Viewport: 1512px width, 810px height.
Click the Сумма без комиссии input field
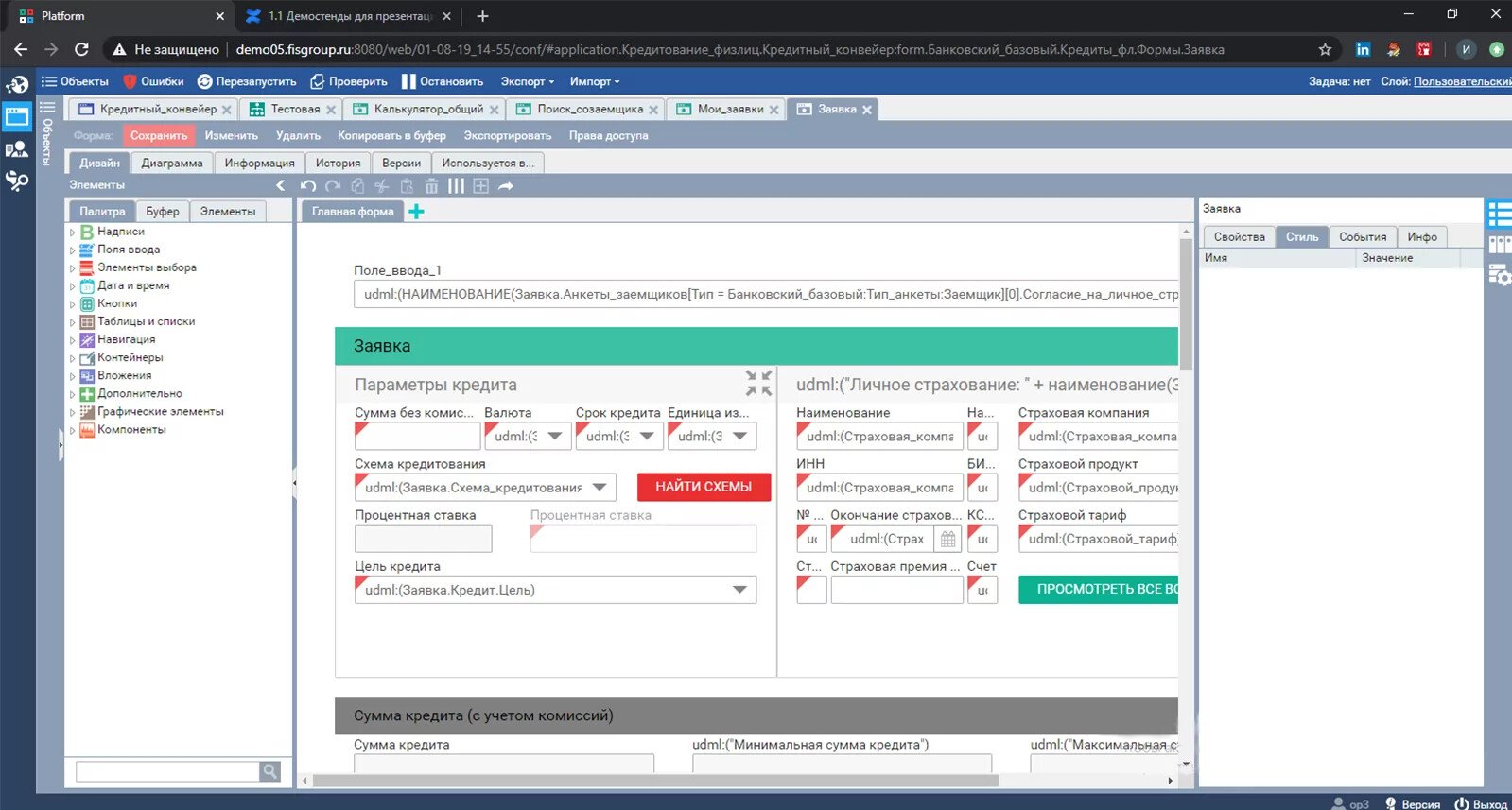(x=417, y=437)
